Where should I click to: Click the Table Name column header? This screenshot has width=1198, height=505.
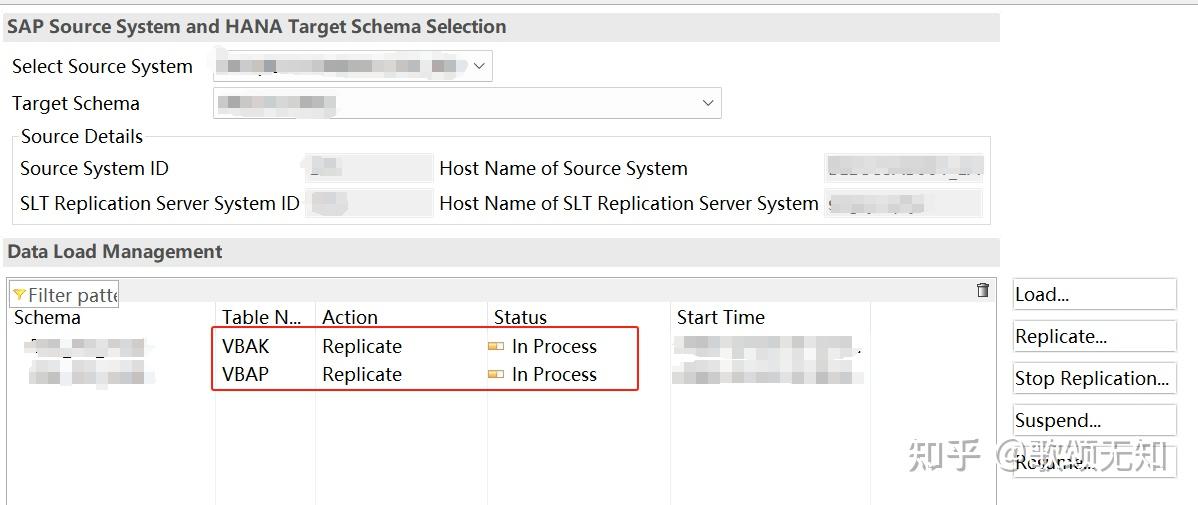(261, 318)
